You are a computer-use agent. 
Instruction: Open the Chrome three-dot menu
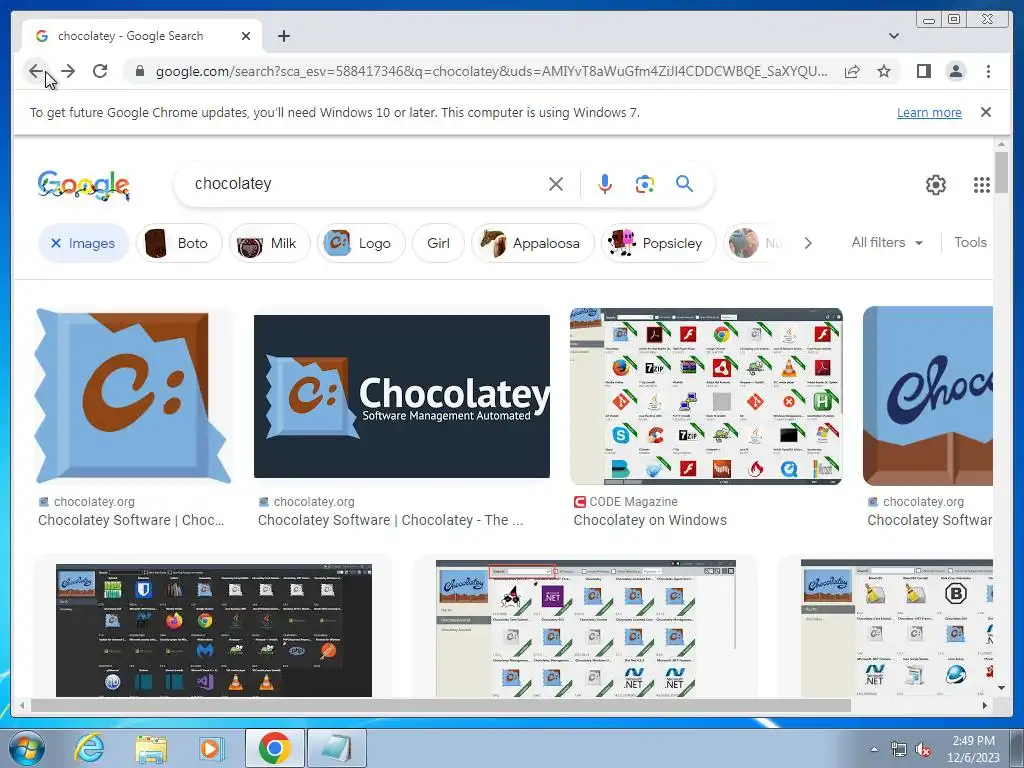988,71
